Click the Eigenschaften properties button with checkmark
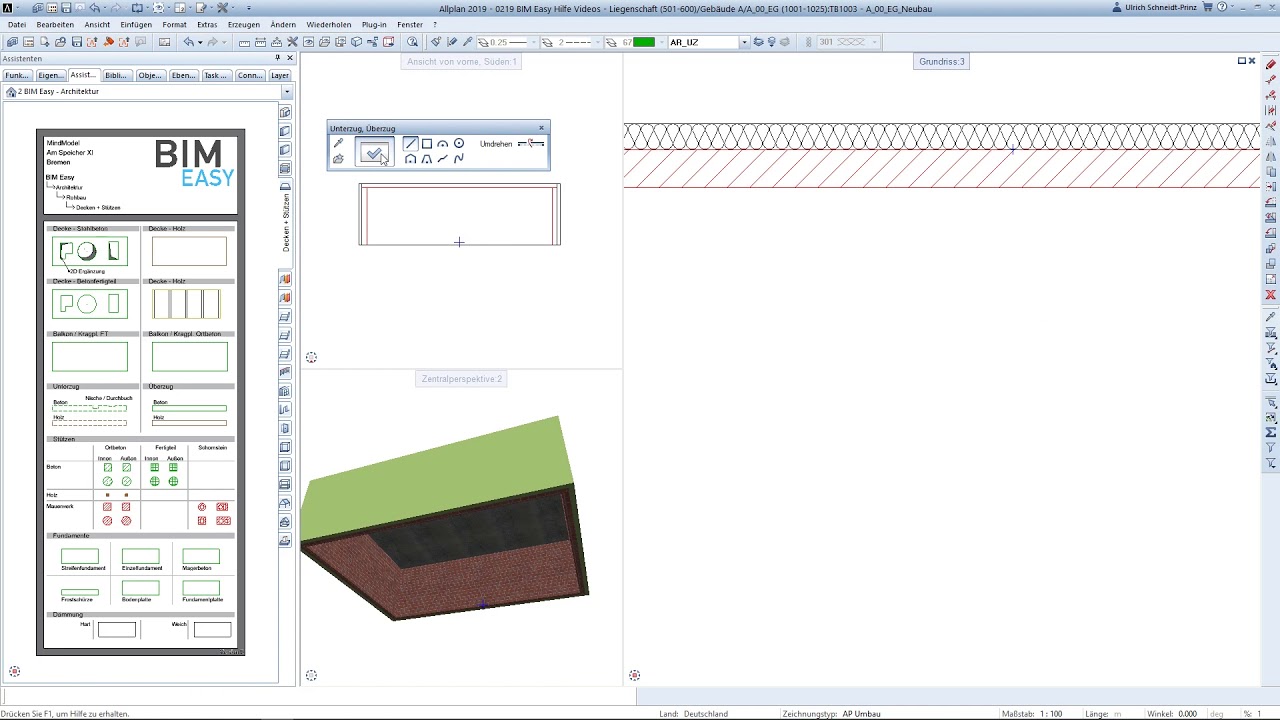This screenshot has height=720, width=1280. coord(374,152)
